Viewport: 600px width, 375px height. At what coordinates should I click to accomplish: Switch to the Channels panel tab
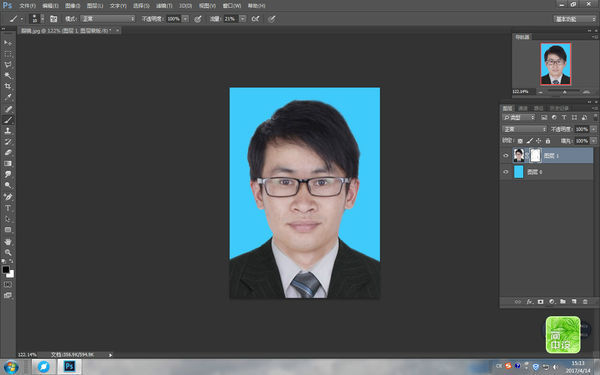[x=523, y=108]
